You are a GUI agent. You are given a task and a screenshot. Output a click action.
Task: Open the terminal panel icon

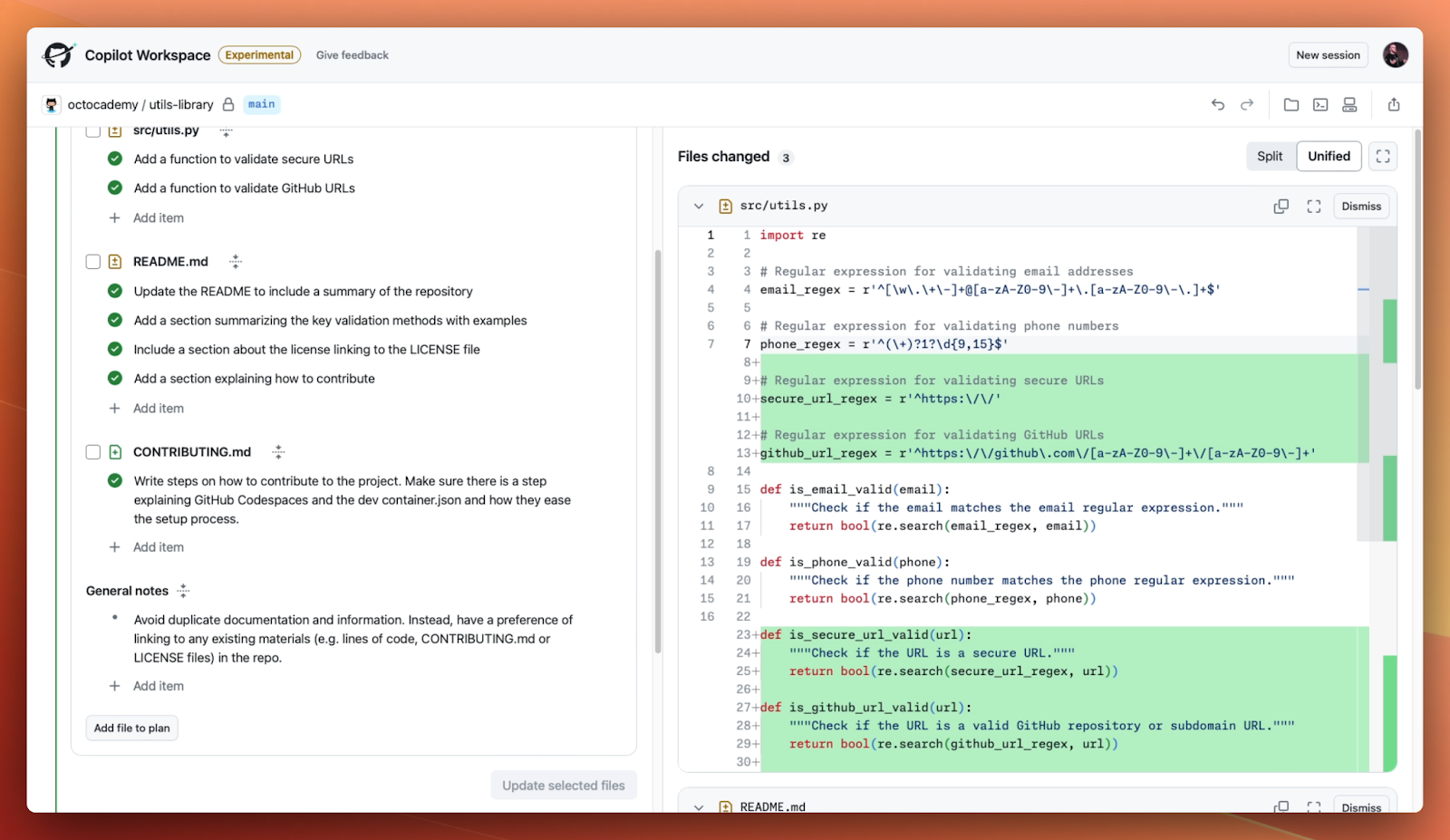[1319, 104]
